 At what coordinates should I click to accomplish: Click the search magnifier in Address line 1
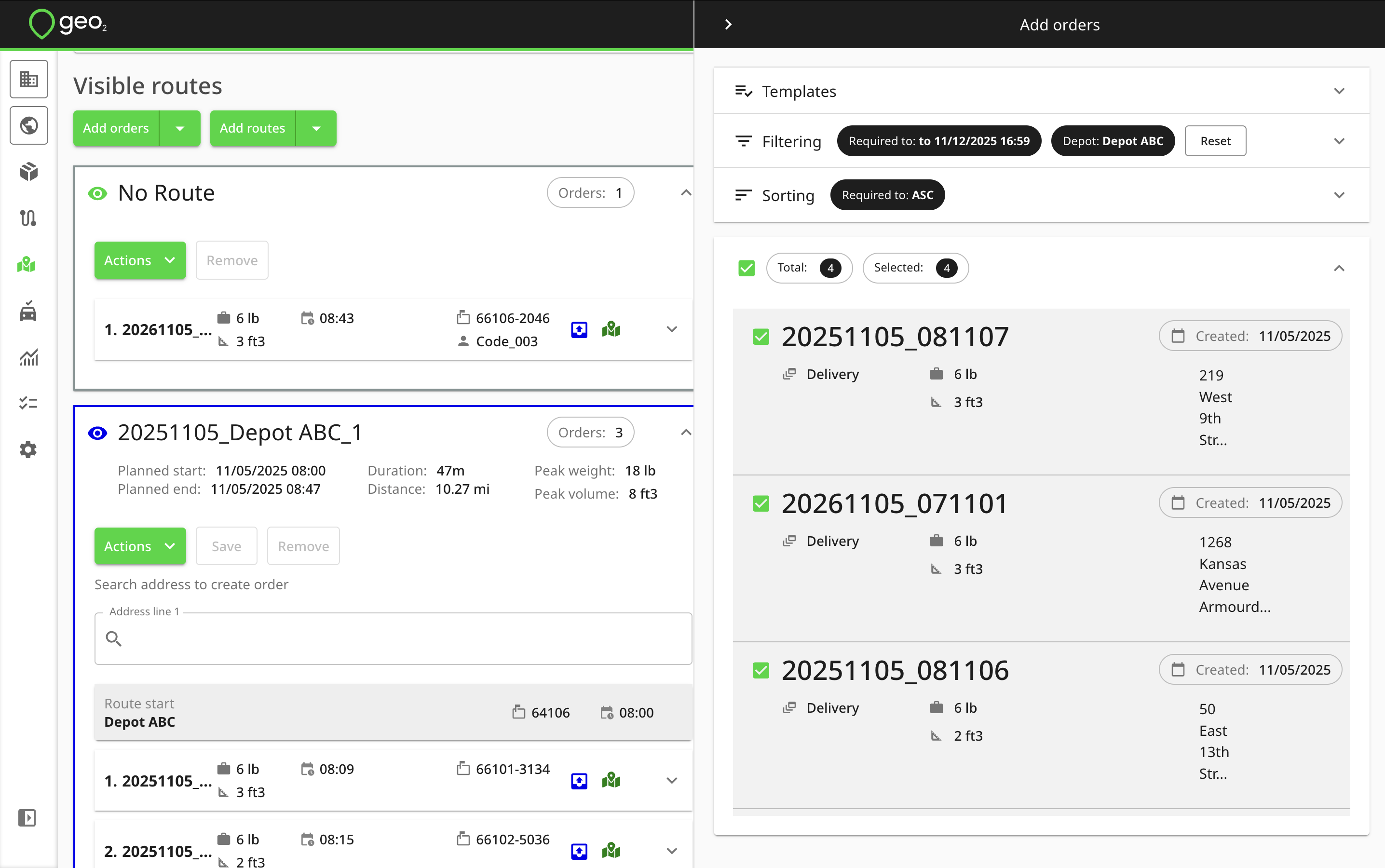[x=114, y=638]
